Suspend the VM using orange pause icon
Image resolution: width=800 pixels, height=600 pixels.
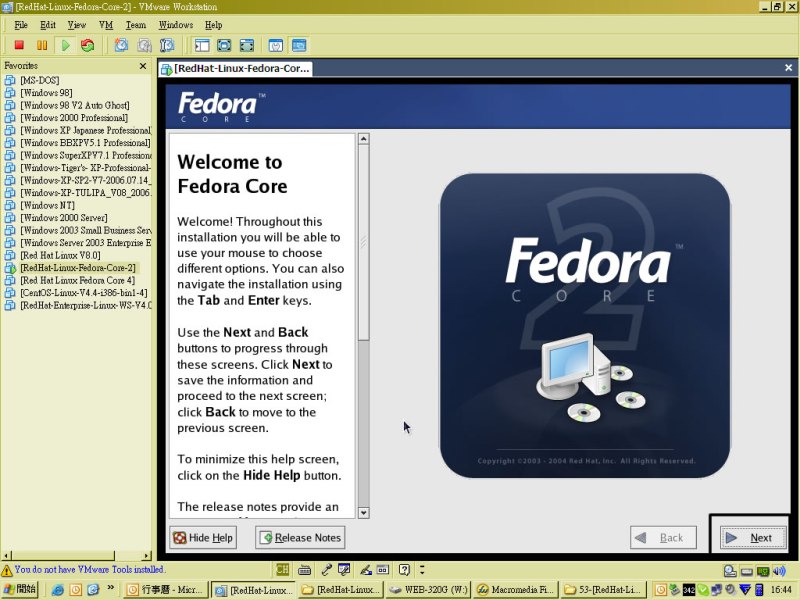click(42, 45)
